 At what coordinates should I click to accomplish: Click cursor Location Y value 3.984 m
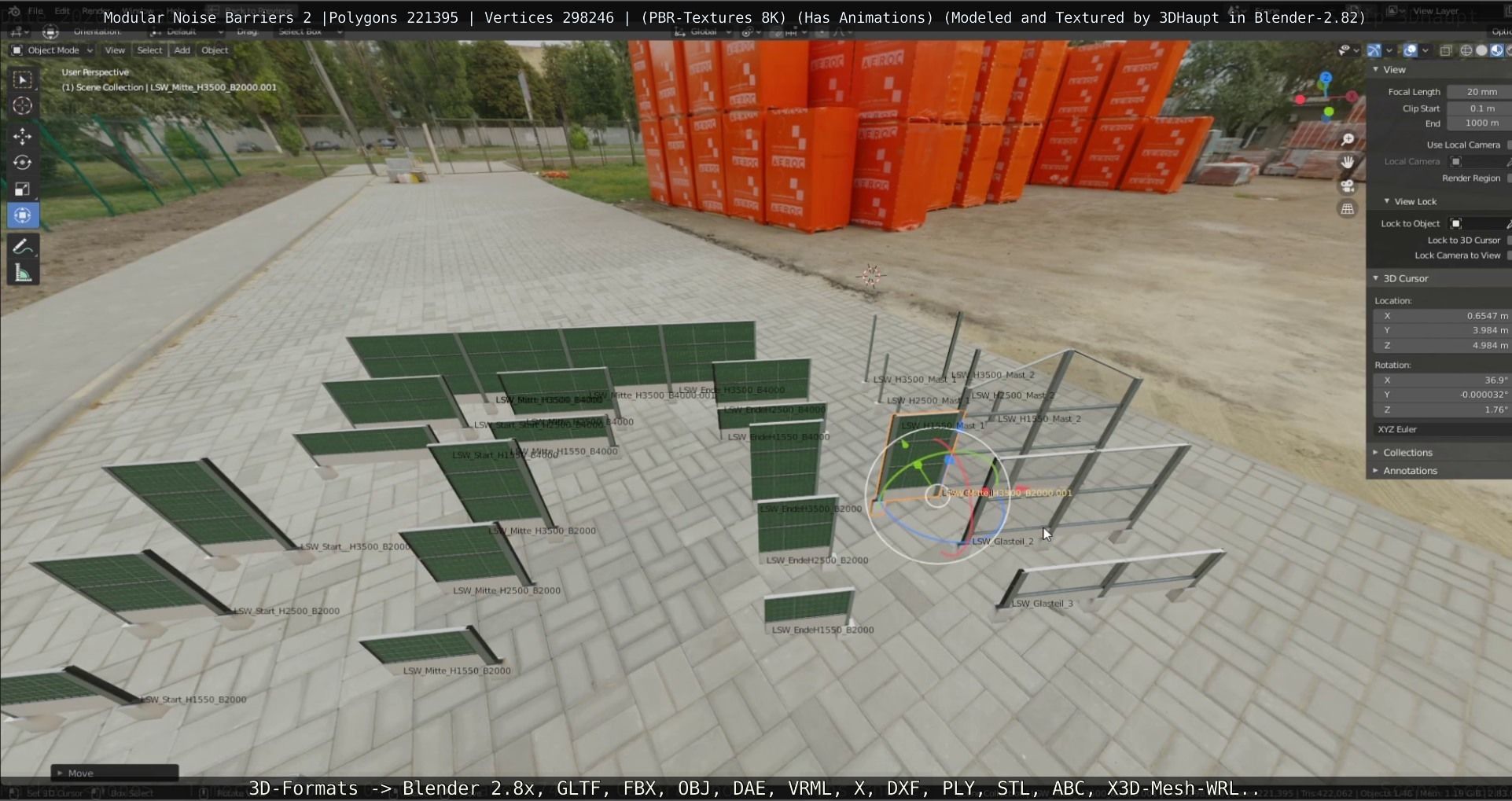tap(1442, 331)
